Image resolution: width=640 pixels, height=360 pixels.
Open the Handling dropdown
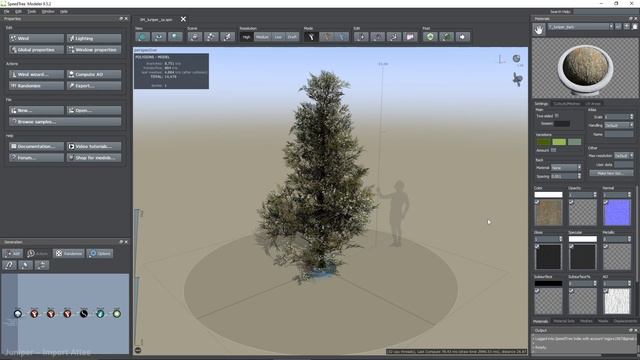tap(619, 125)
